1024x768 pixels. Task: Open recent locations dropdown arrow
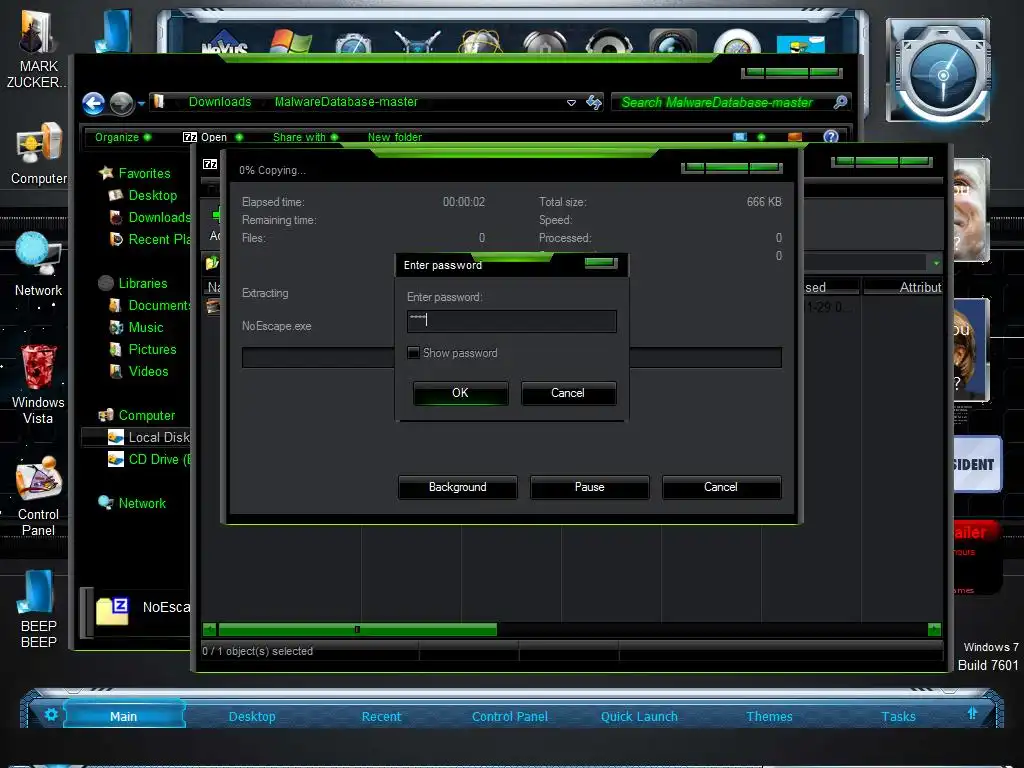coord(141,104)
